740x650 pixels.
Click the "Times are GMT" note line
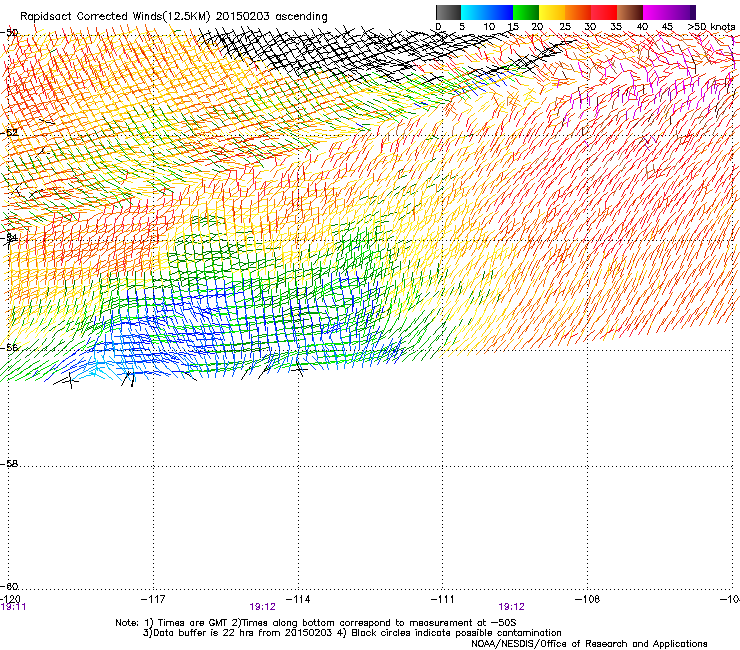pos(316,623)
